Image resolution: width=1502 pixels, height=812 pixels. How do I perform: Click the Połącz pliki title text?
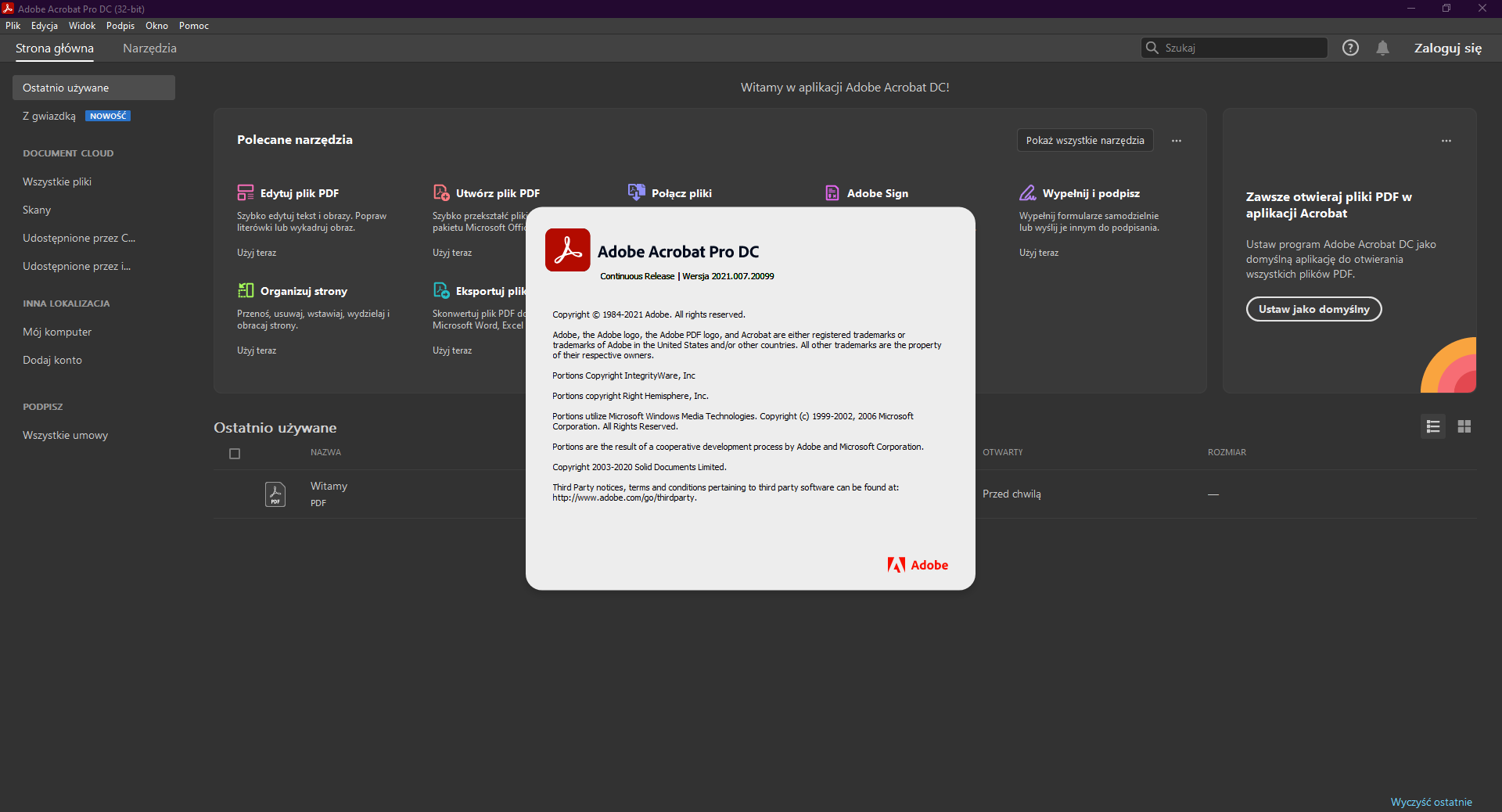[x=681, y=193]
